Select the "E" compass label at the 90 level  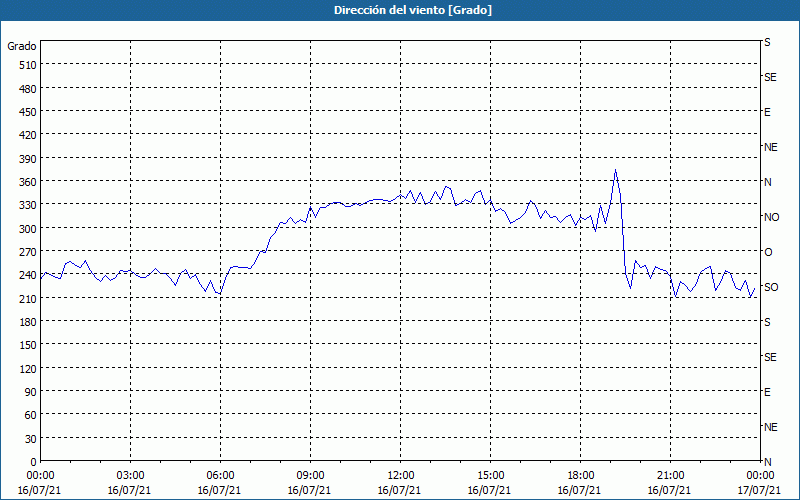pyautogui.click(x=767, y=392)
